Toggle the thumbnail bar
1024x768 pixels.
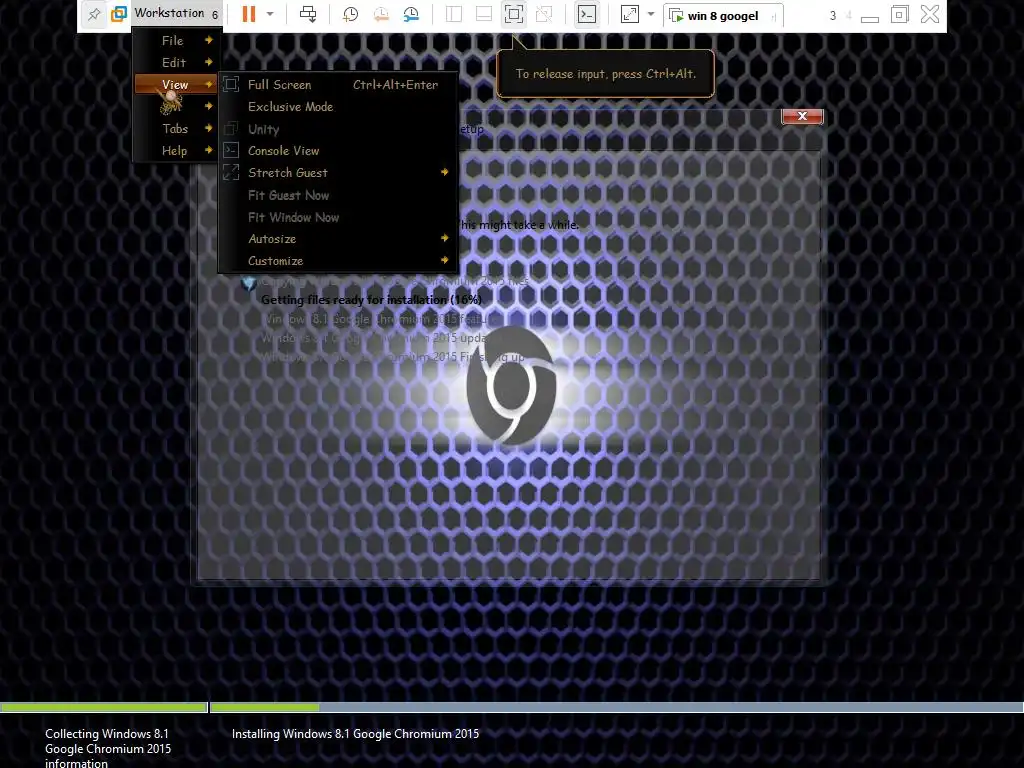click(x=484, y=14)
